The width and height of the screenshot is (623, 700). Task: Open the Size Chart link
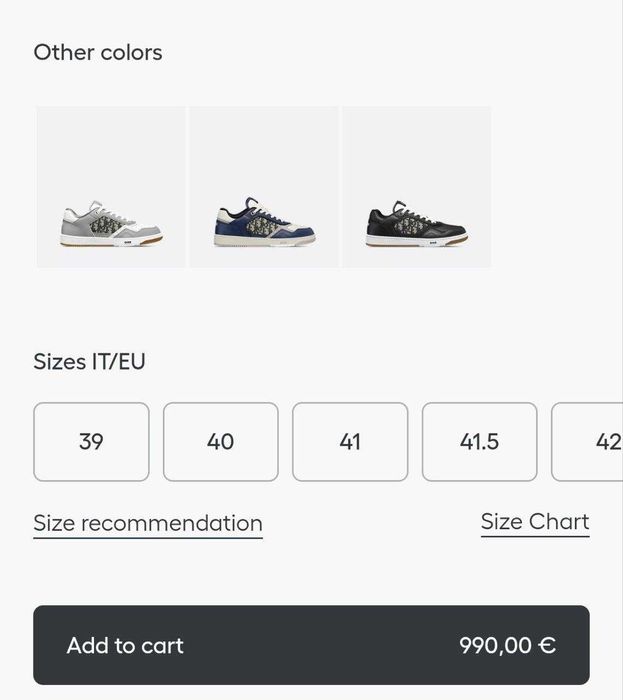(535, 521)
